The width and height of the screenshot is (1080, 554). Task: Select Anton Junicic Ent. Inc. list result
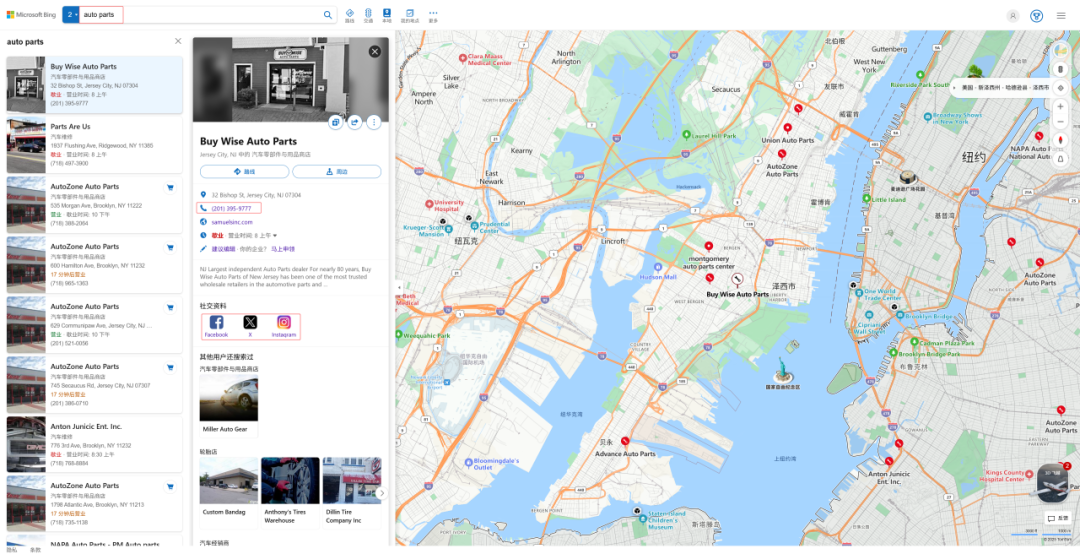[x=94, y=444]
